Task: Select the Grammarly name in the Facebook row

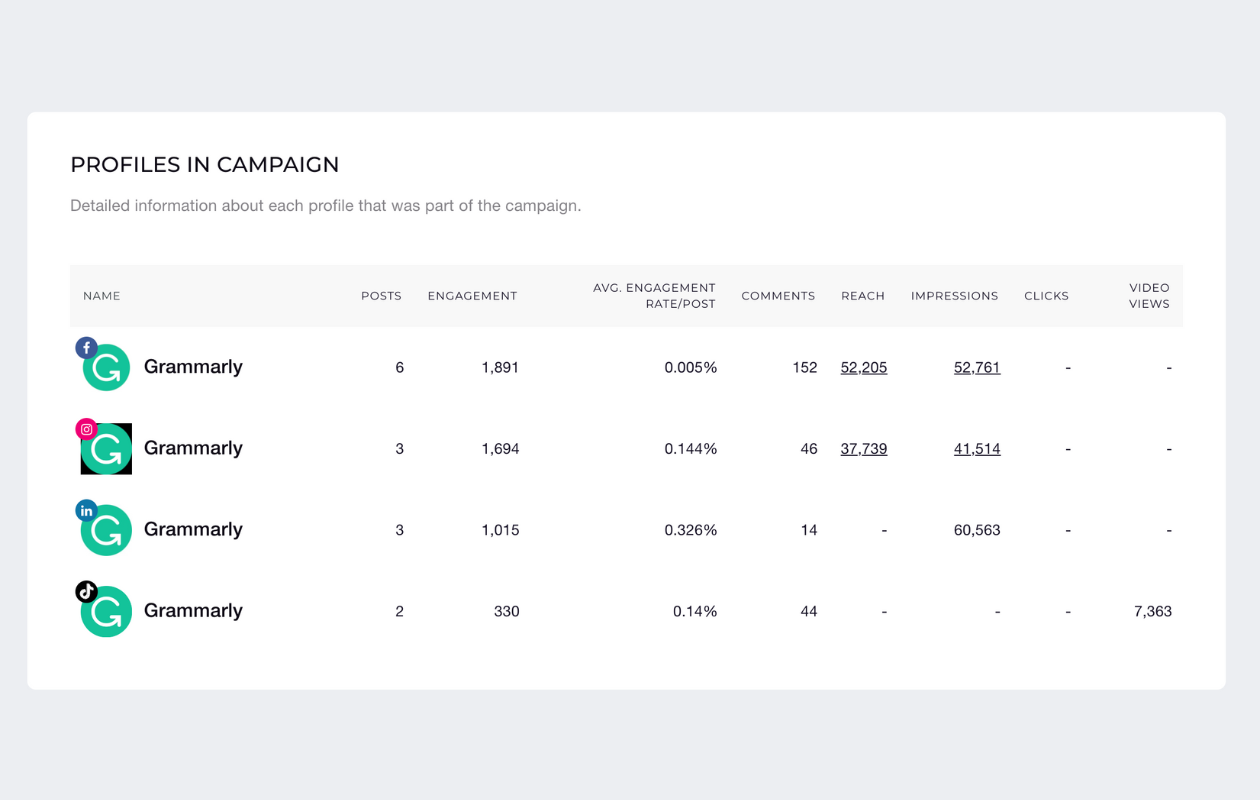Action: pyautogui.click(x=193, y=367)
